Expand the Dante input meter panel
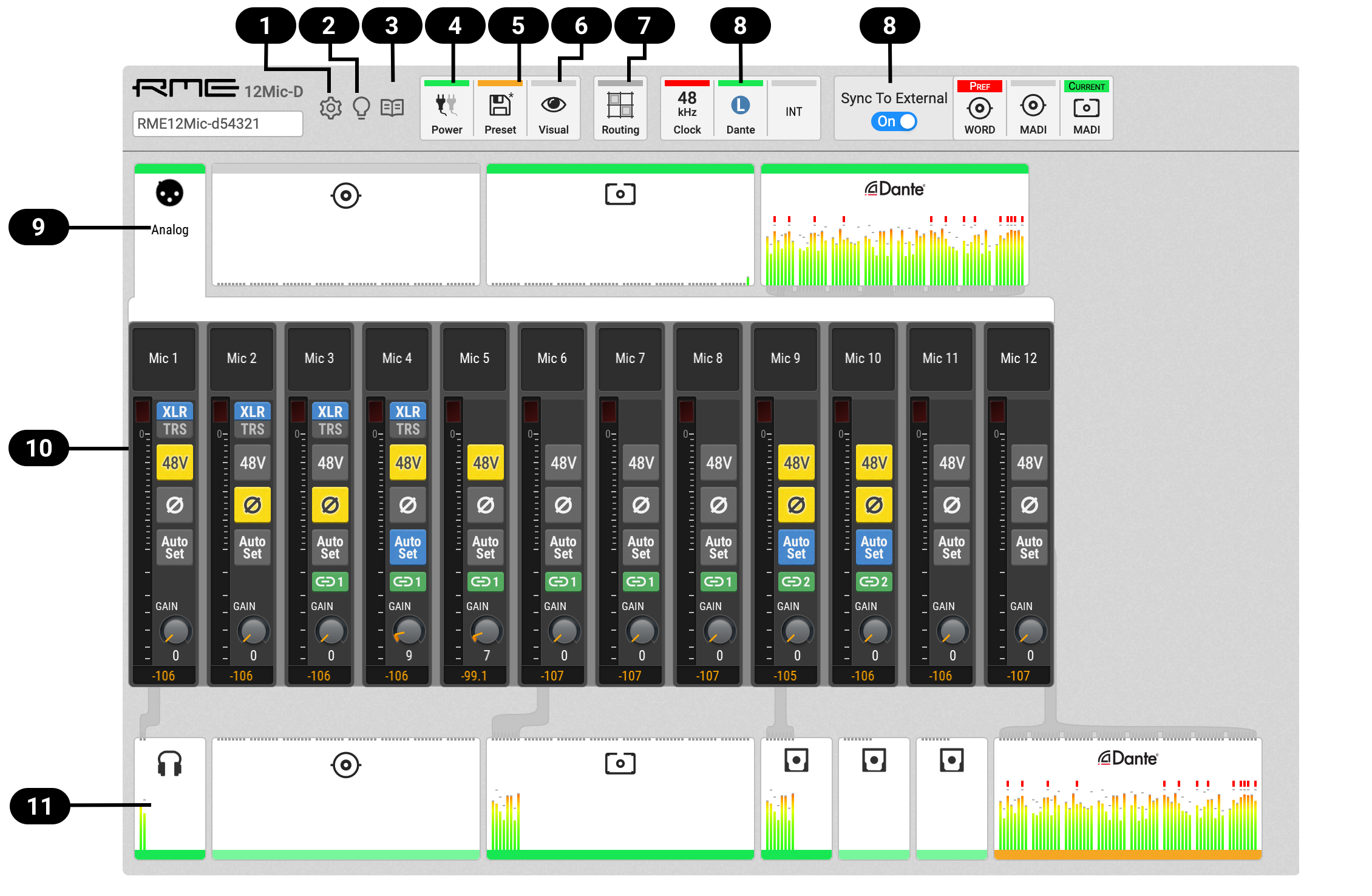The image size is (1372, 896). pos(894,225)
